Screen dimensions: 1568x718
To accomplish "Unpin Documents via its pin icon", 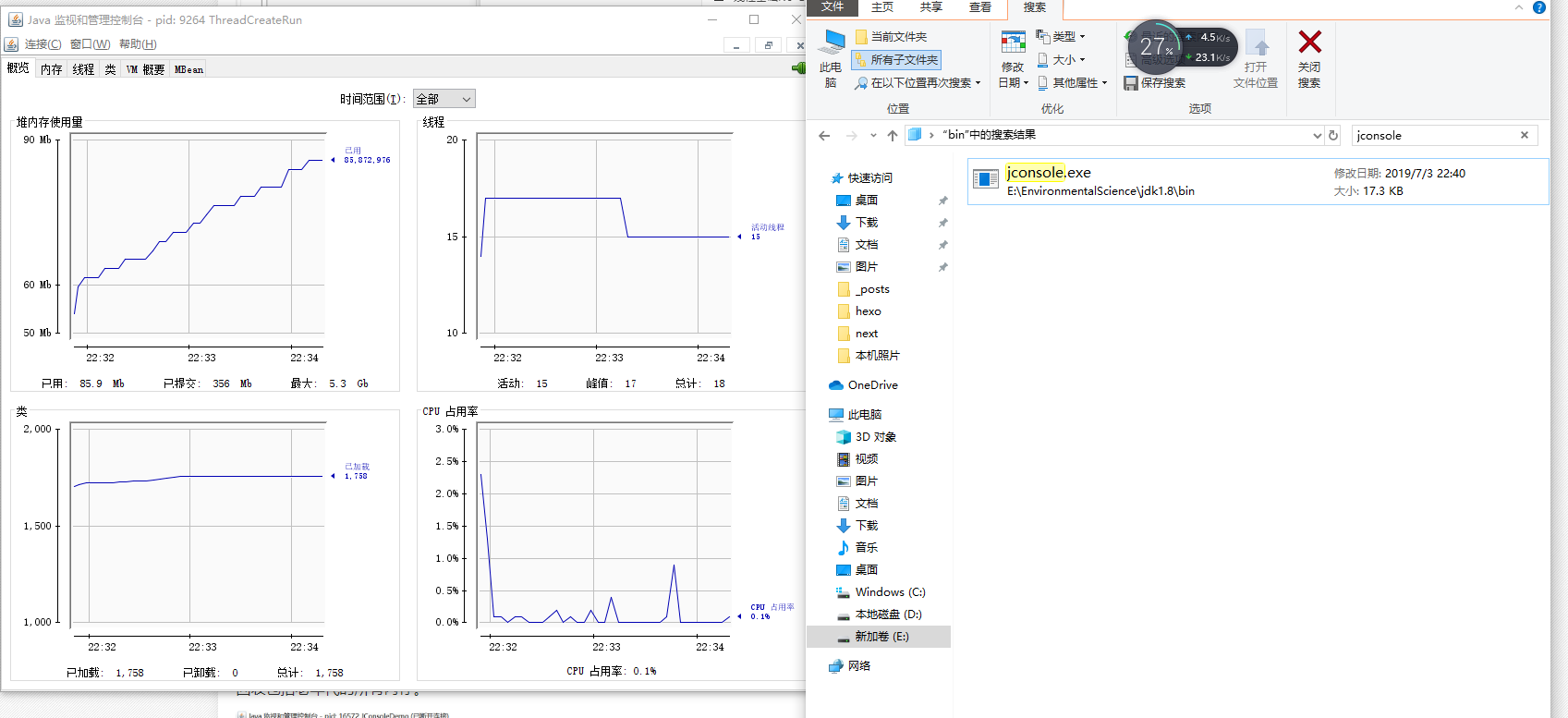I will [942, 245].
